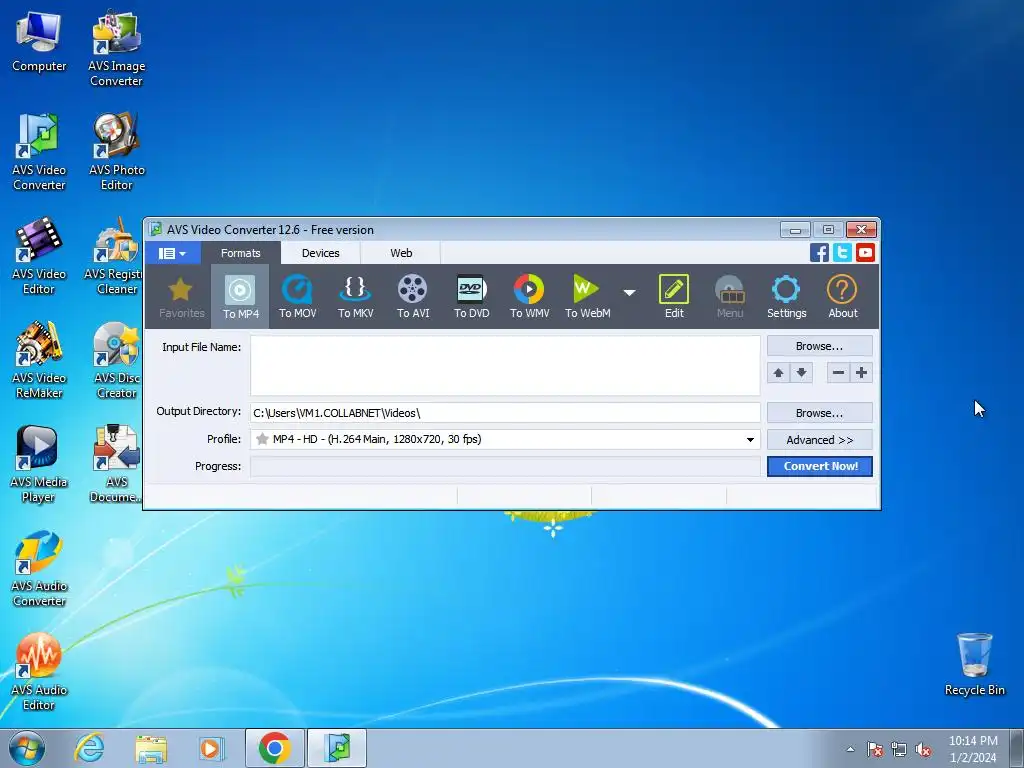Select AVS Image Converter desktop shortcut

click(x=116, y=48)
